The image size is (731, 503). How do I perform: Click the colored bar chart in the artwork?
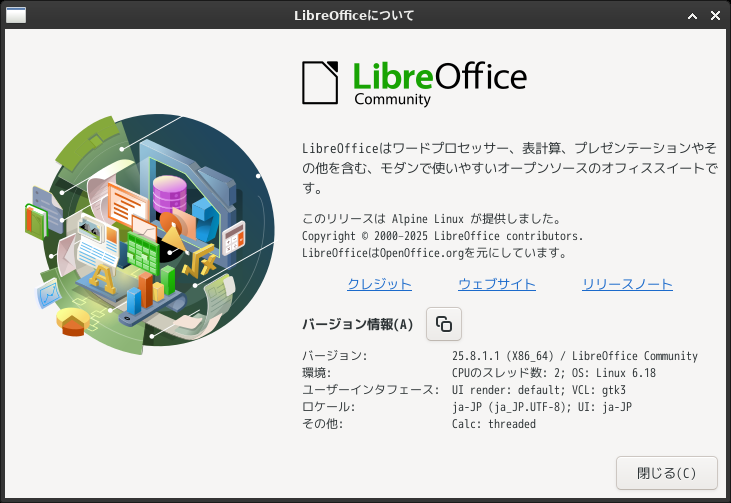[150, 290]
